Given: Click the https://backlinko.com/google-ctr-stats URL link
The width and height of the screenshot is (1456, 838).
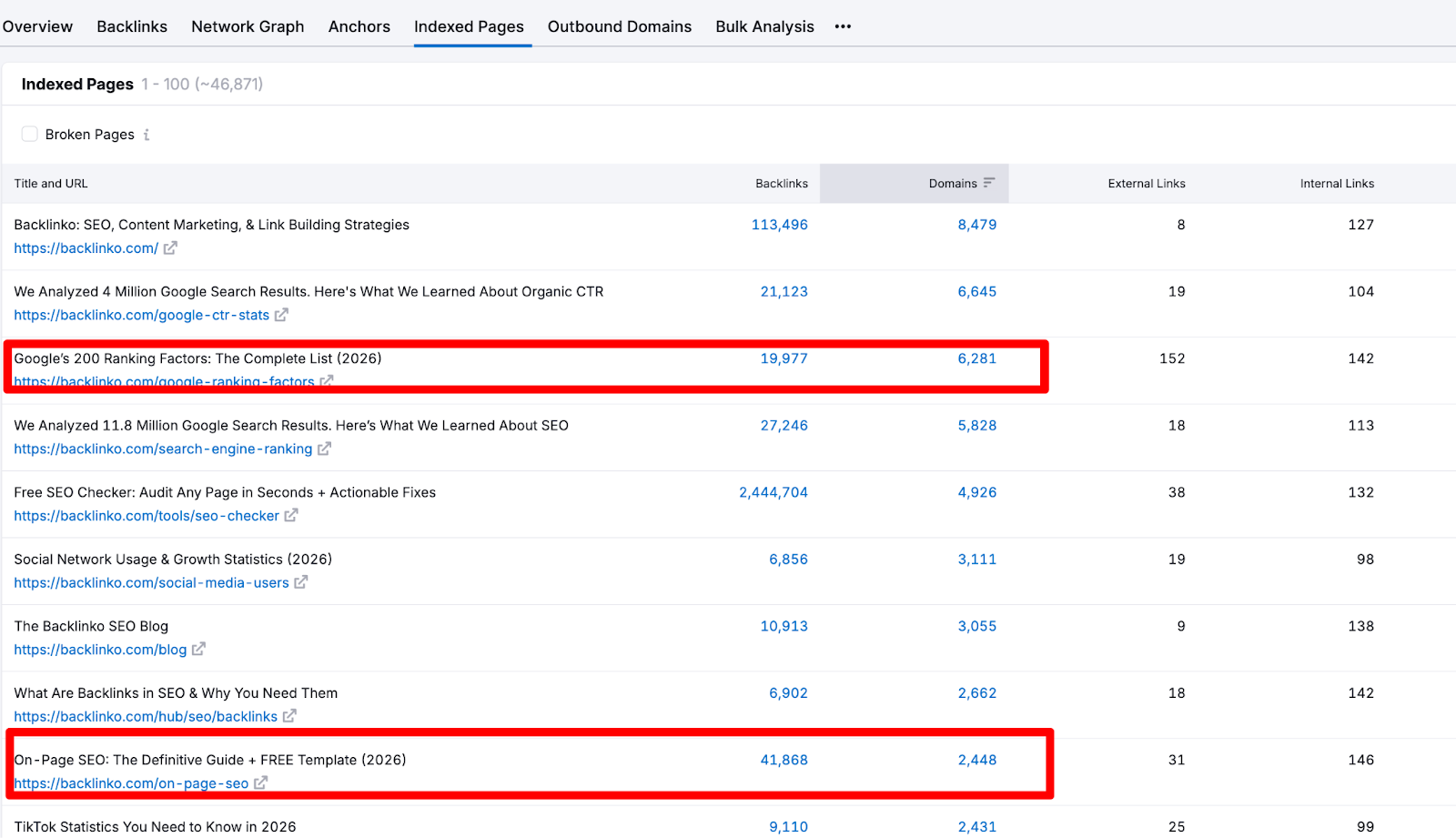Looking at the screenshot, I should 141,315.
